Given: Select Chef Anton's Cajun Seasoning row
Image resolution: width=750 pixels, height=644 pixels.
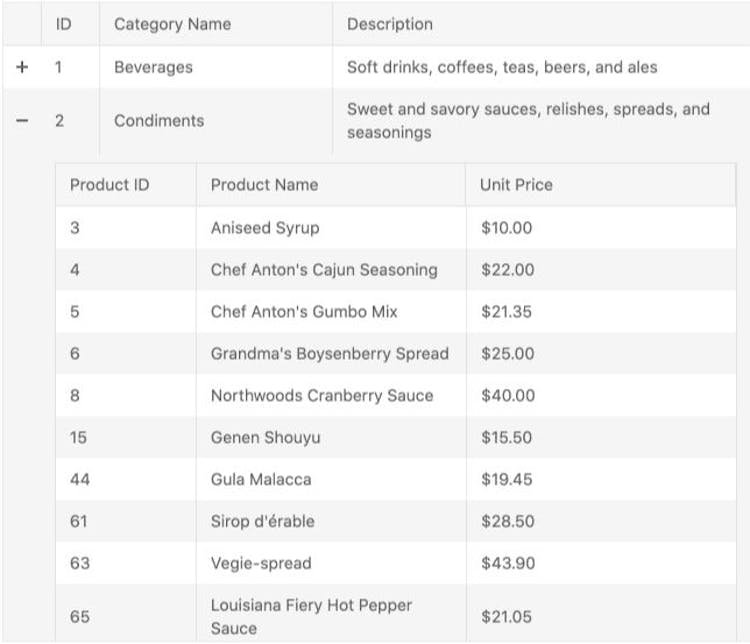Looking at the screenshot, I should 324,270.
